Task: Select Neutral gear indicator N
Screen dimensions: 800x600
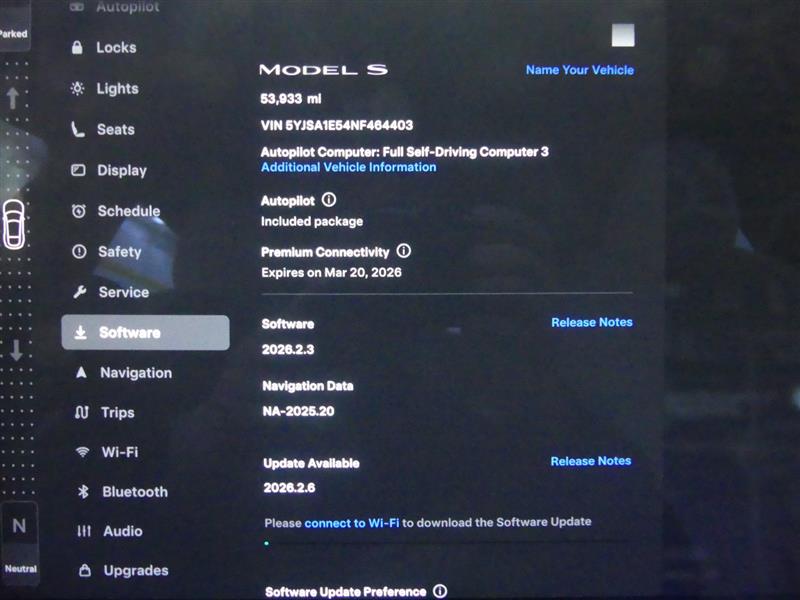Action: [x=19, y=527]
